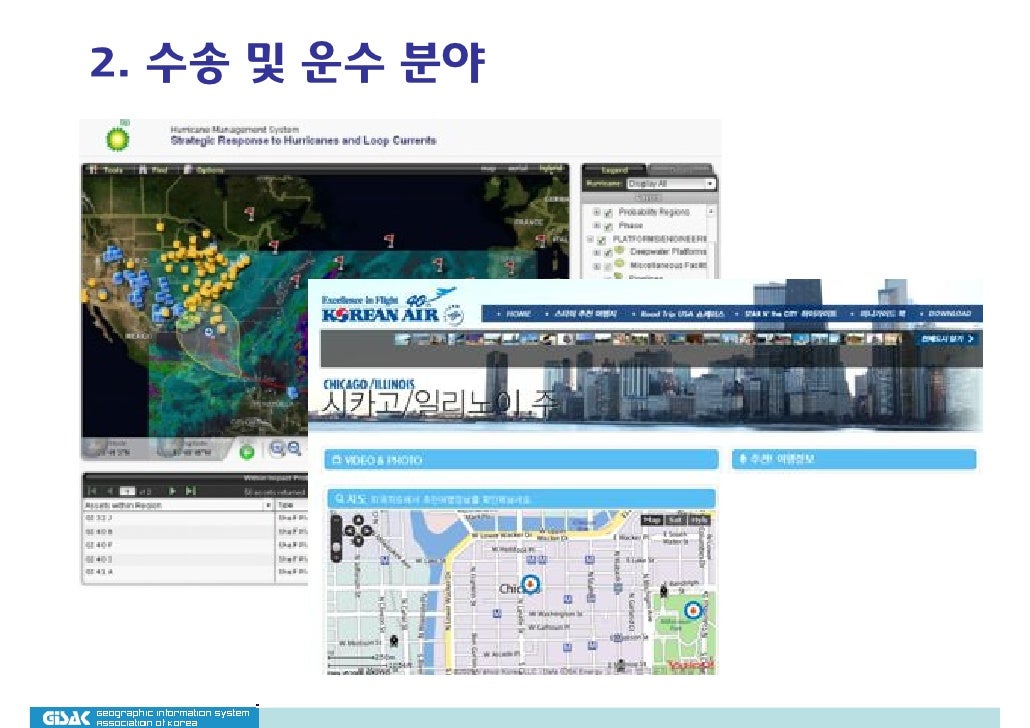Screen dimensions: 1030x728
Task: Switch Chicago map to Sat view
Action: click(x=675, y=520)
